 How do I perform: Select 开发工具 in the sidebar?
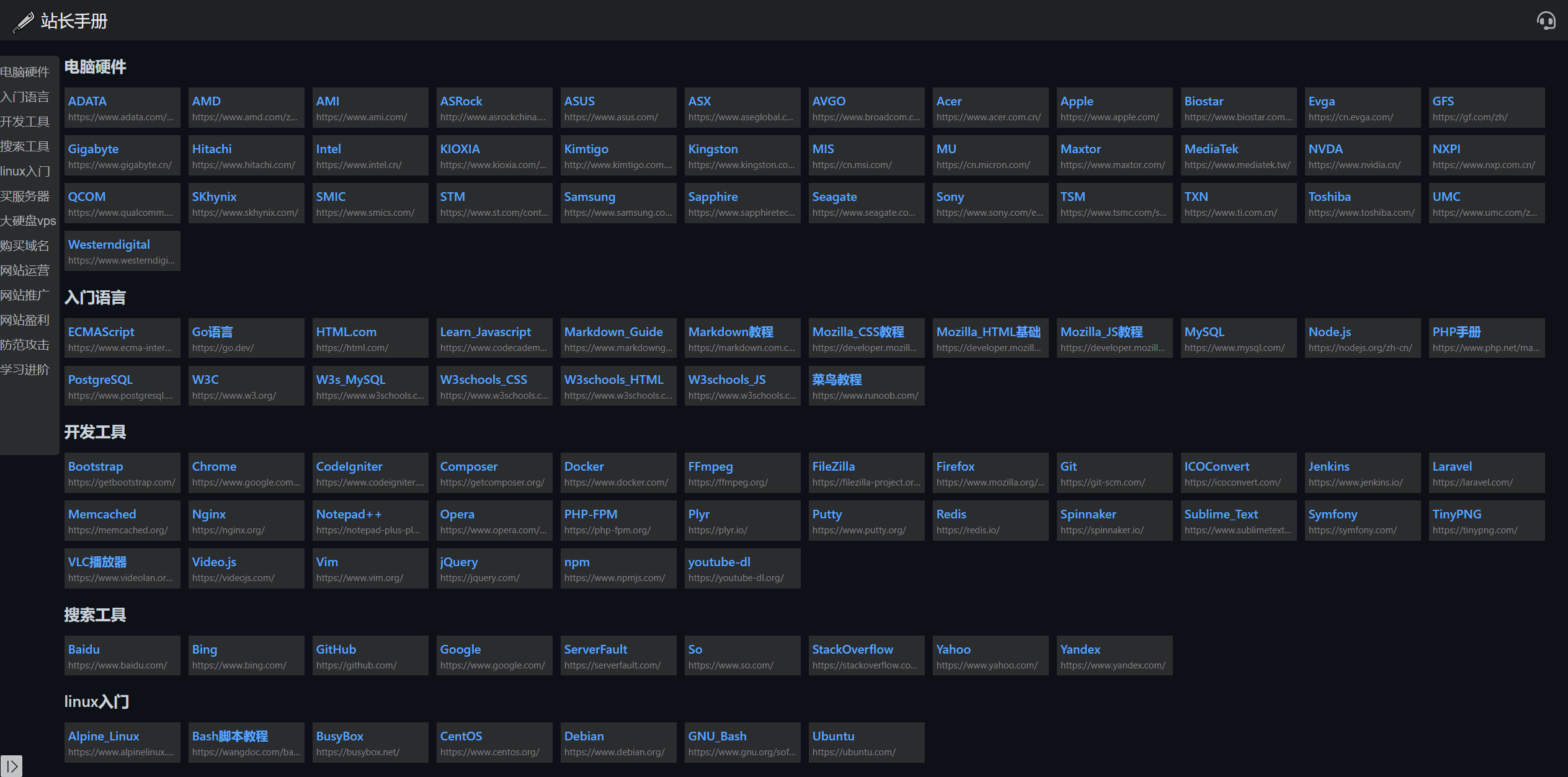click(x=25, y=122)
